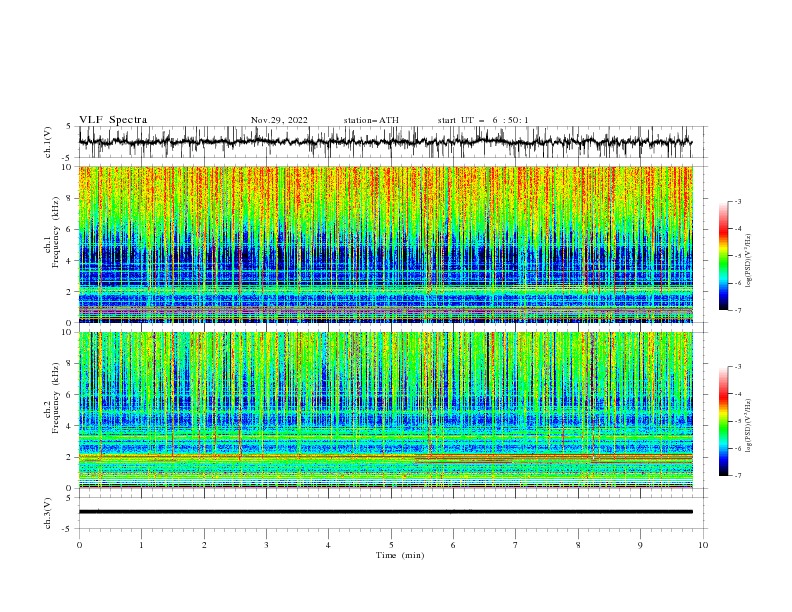
Task: Click time axis tick label "4"
Action: 329,546
